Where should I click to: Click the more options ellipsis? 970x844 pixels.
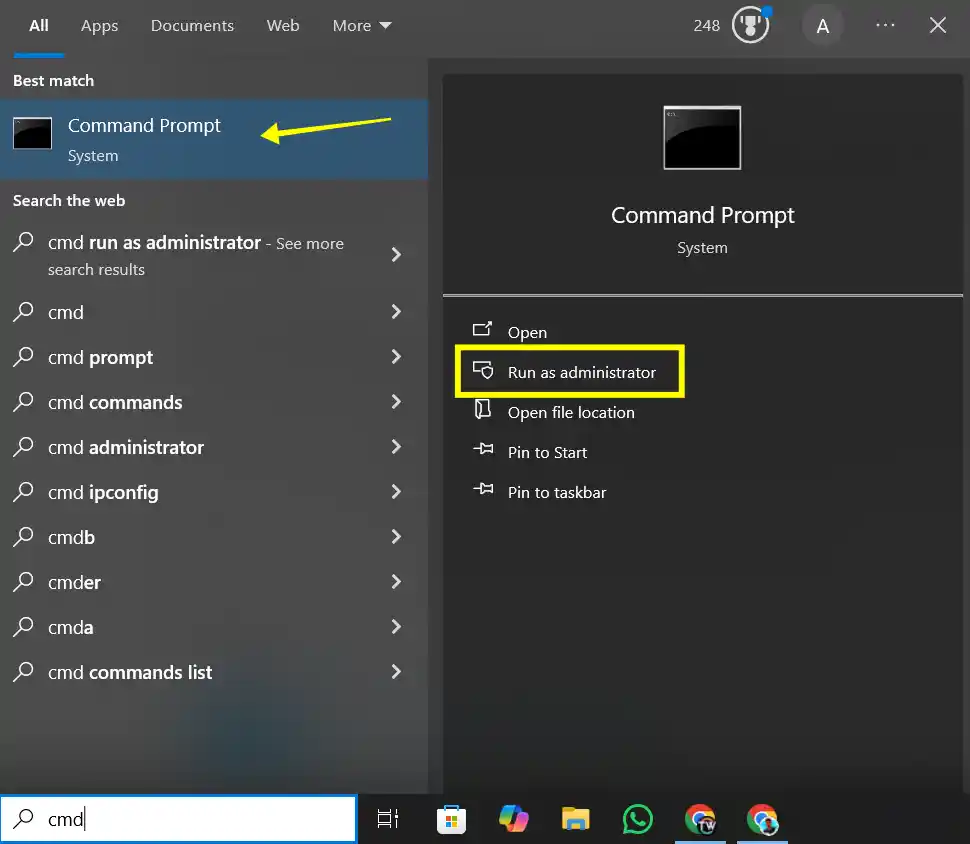[885, 25]
